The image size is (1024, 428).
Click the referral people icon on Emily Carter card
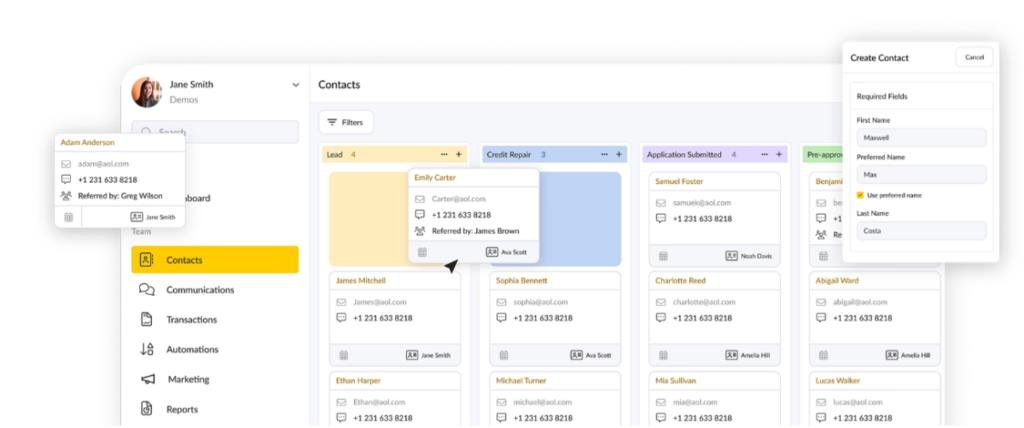click(420, 231)
